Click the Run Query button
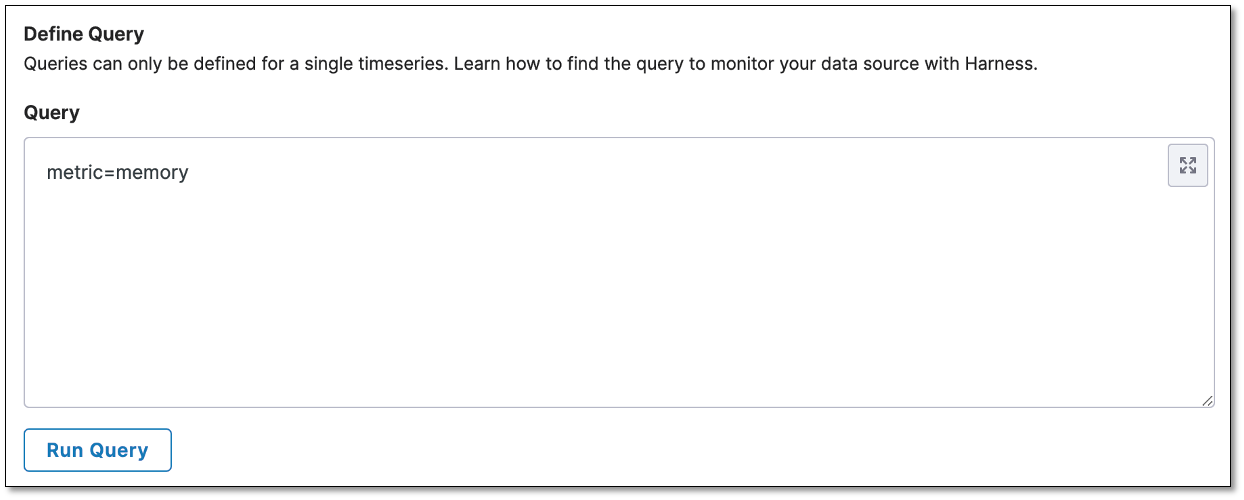This screenshot has height=500, width=1244. pyautogui.click(x=98, y=450)
